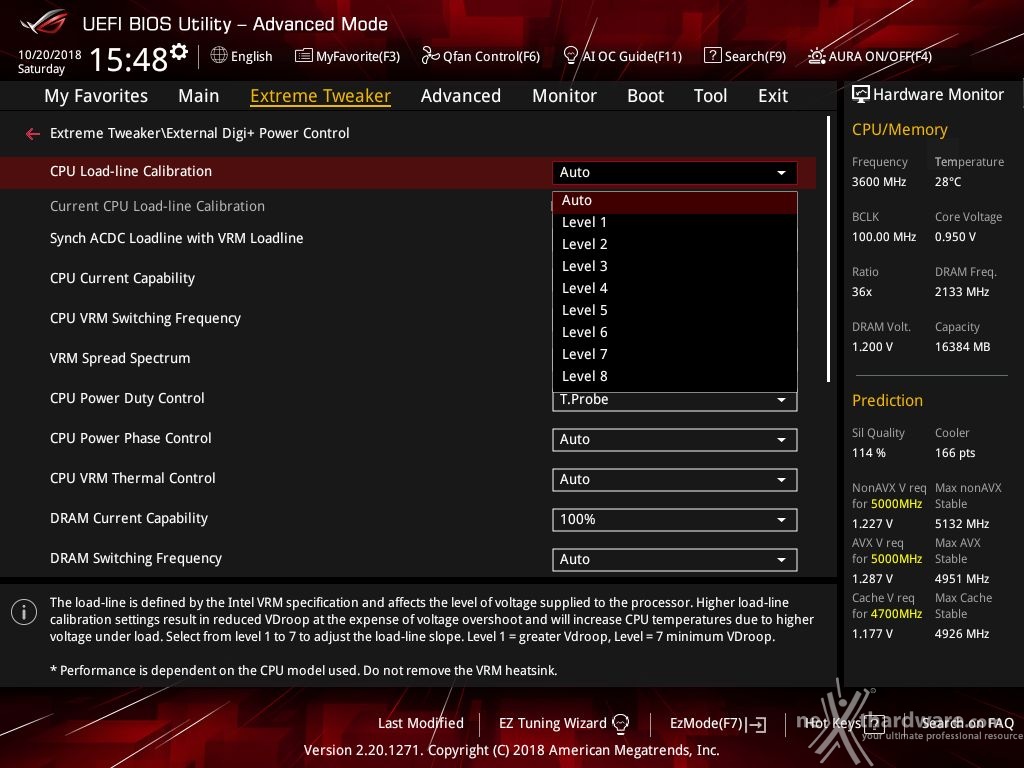Click the EzMode exit arrow icon

(x=758, y=724)
